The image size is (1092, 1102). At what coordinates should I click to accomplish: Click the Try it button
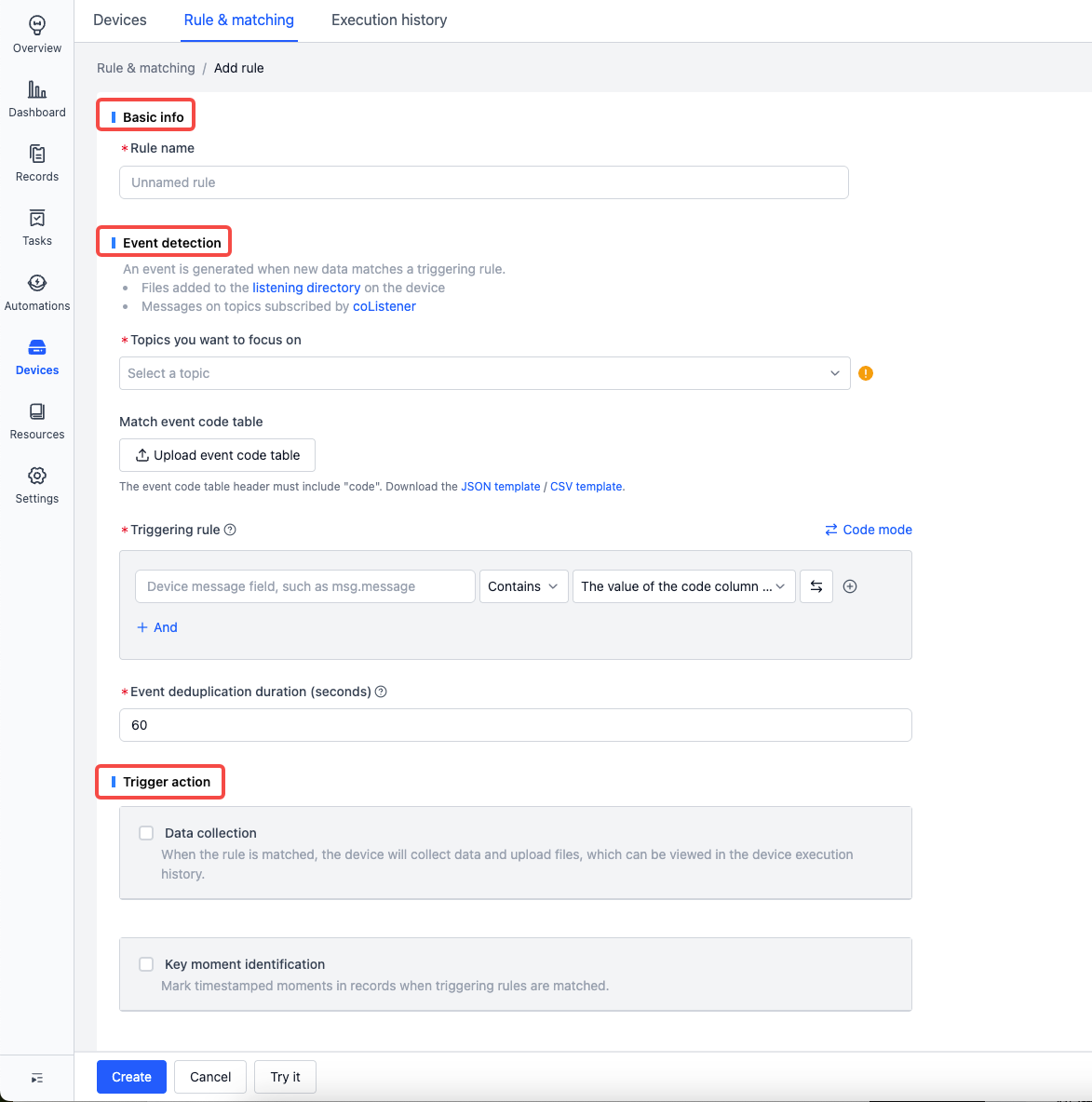click(x=285, y=1077)
